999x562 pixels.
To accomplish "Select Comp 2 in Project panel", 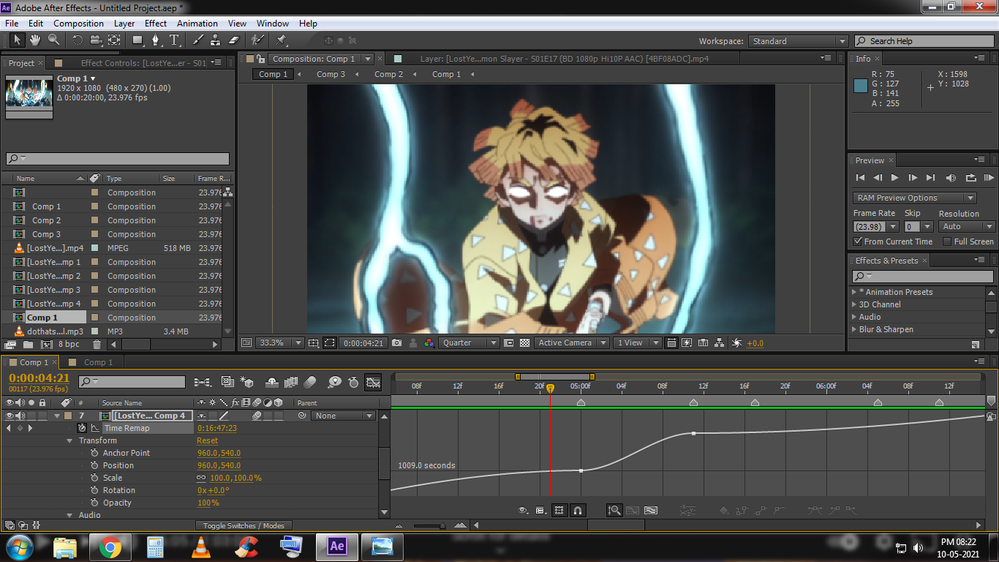I will click(46, 220).
